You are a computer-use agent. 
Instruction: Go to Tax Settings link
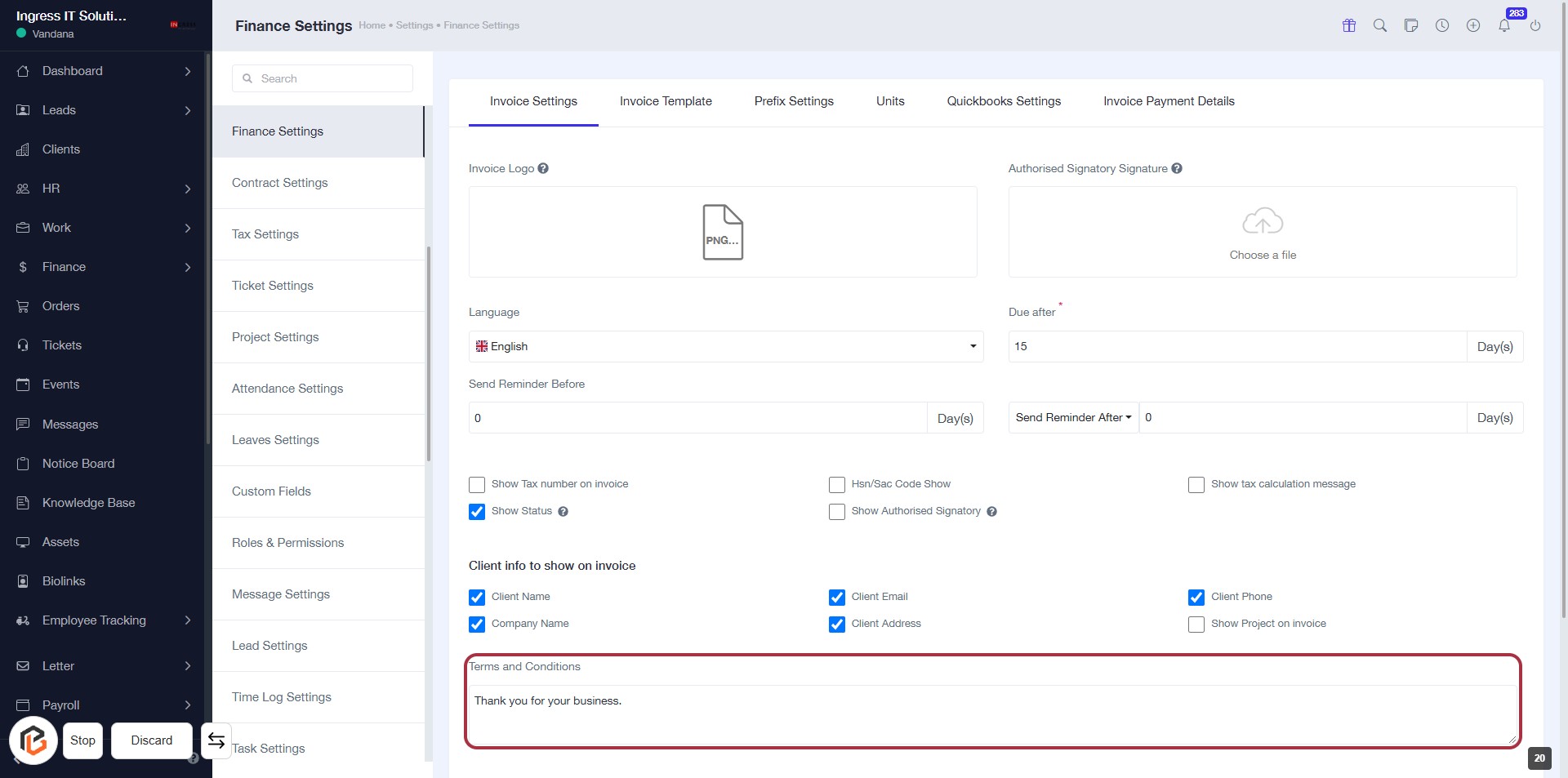coord(265,234)
